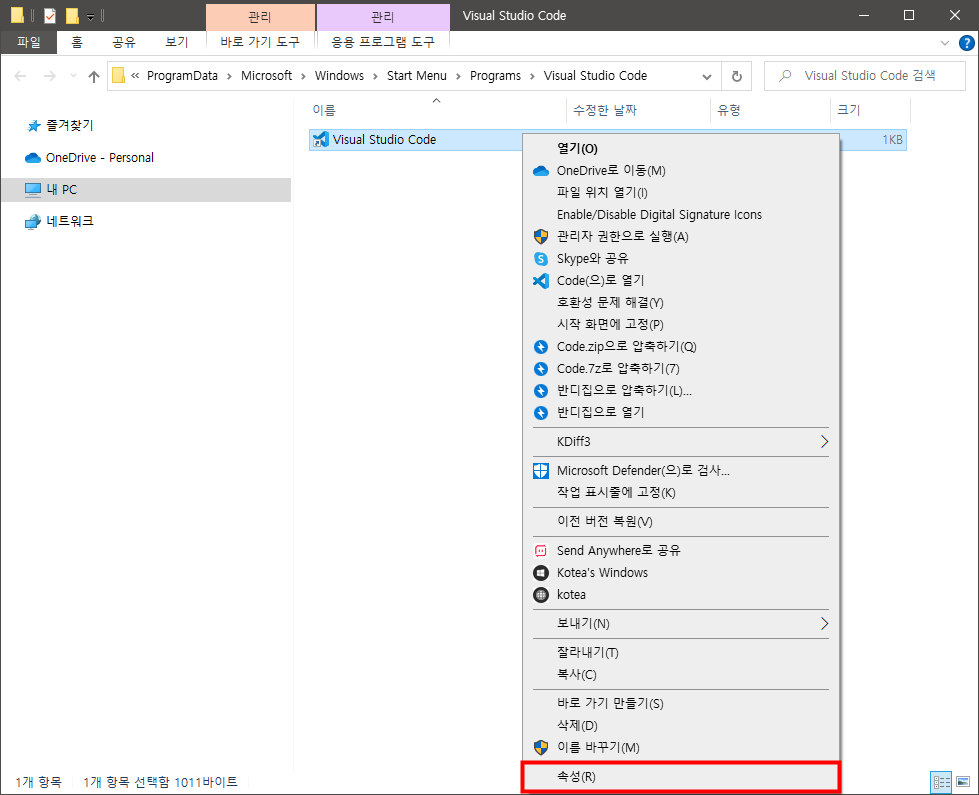Screen dimensions: 979x795
Task: Click the VS Code icon beside Code(으)로 열기
Action: pyautogui.click(x=541, y=280)
